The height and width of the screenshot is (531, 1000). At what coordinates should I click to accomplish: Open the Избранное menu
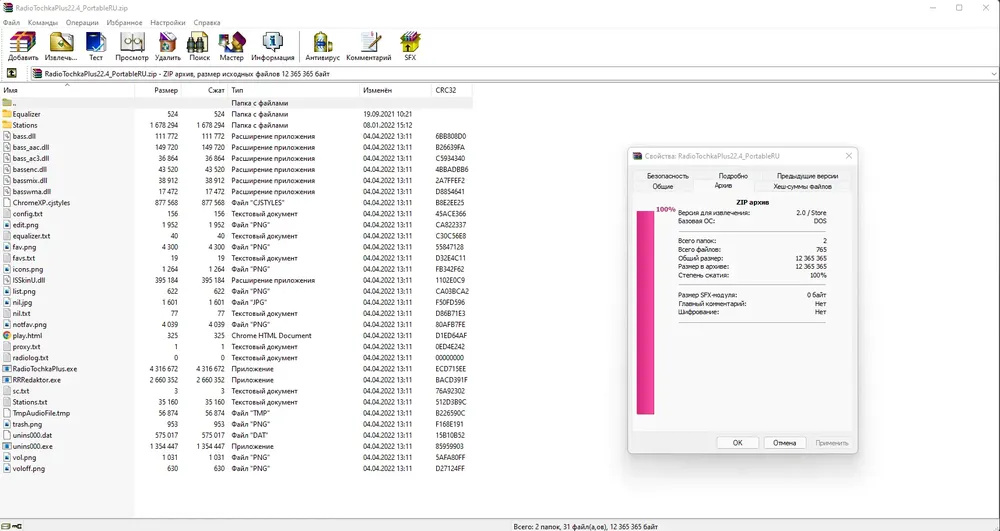tap(124, 22)
